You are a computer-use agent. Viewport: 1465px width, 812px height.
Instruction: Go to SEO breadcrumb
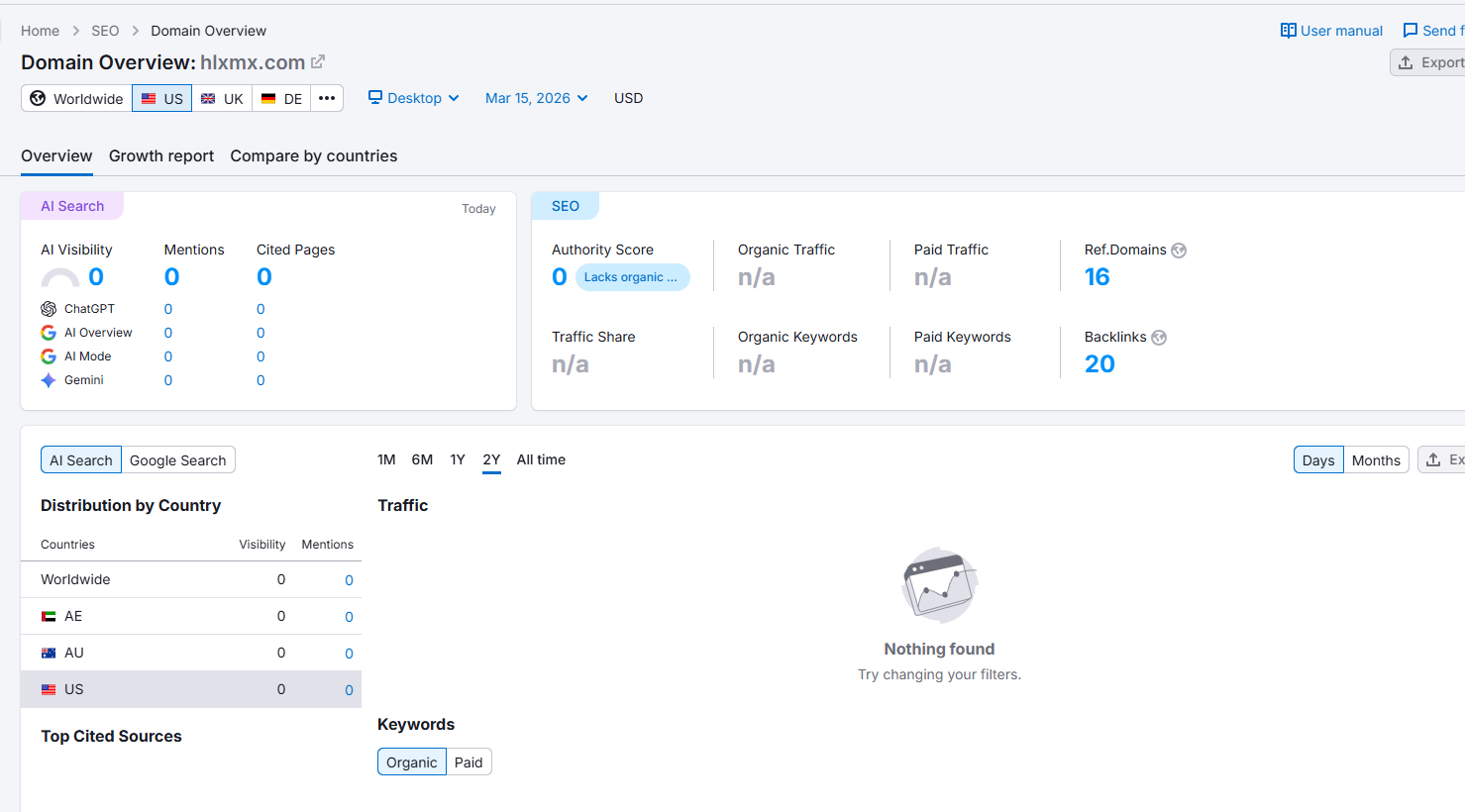(x=105, y=31)
